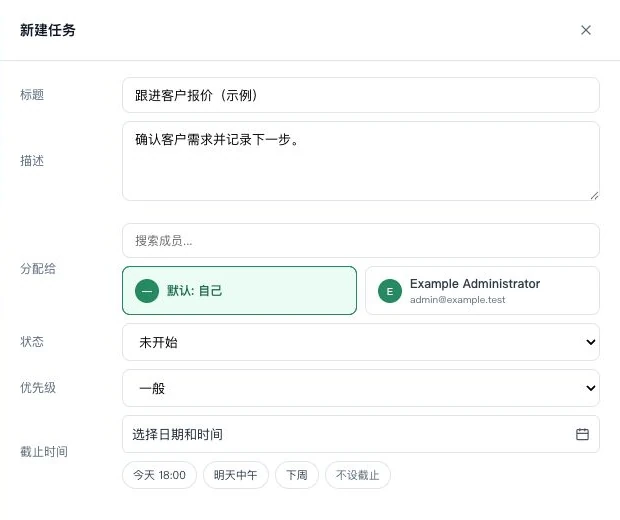Close the 新建任务 dialog
The image size is (620, 520).
coord(586,30)
